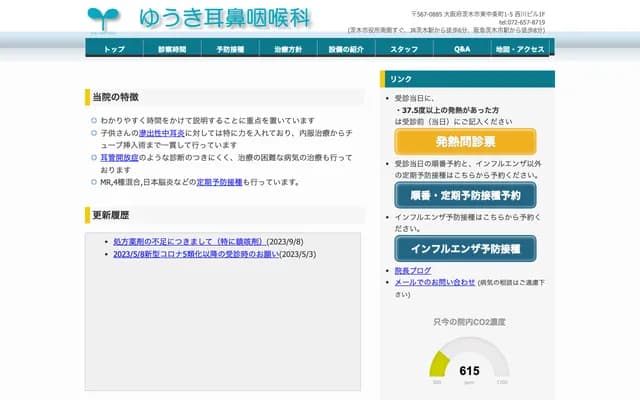Click the CO2 concentration gauge showing 615
The width and height of the screenshot is (640, 400).
pos(469,366)
